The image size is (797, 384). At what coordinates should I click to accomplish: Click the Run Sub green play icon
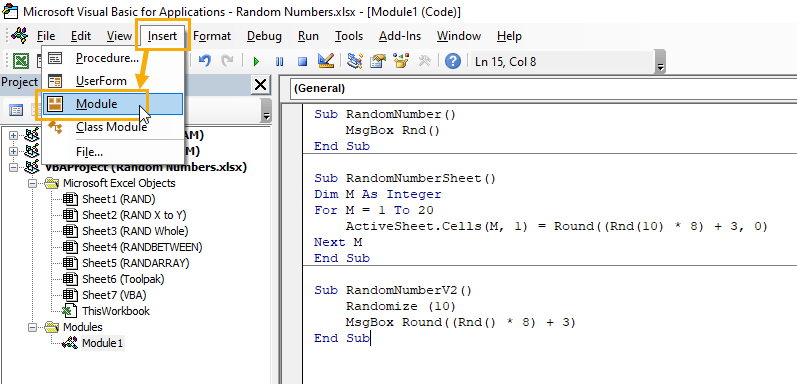point(256,62)
